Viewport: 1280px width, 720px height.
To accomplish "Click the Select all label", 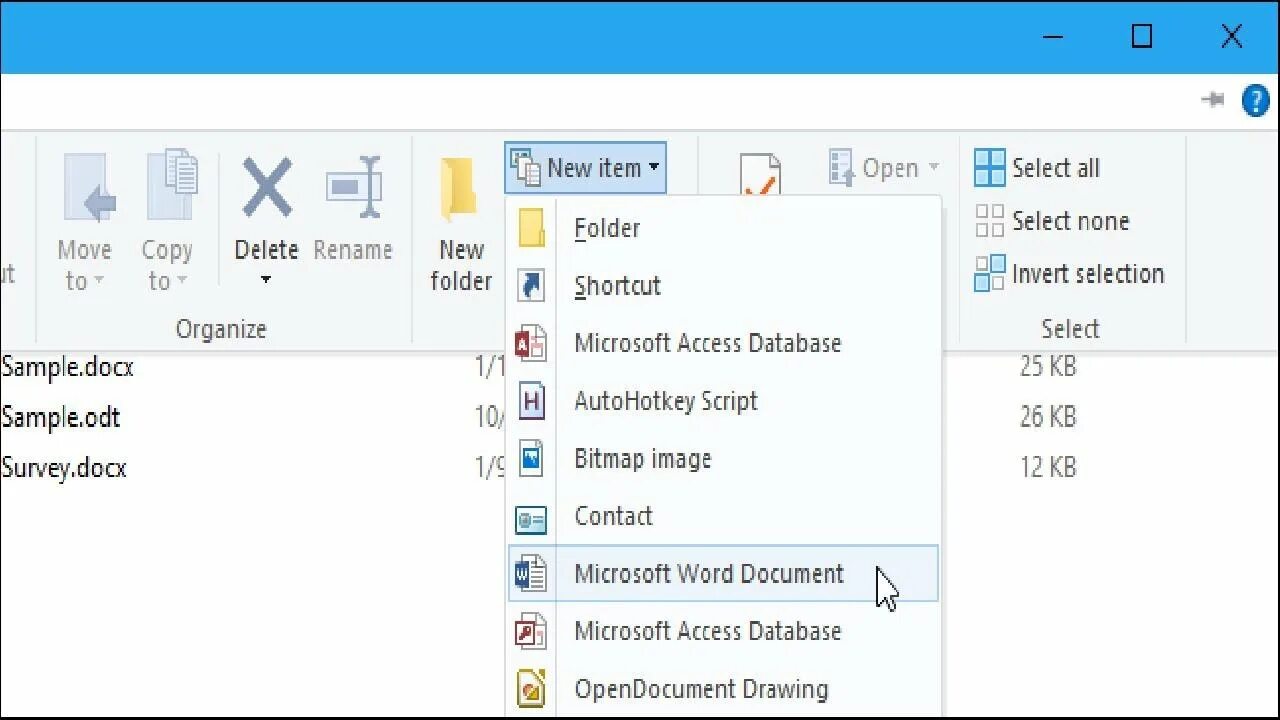I will click(1056, 168).
